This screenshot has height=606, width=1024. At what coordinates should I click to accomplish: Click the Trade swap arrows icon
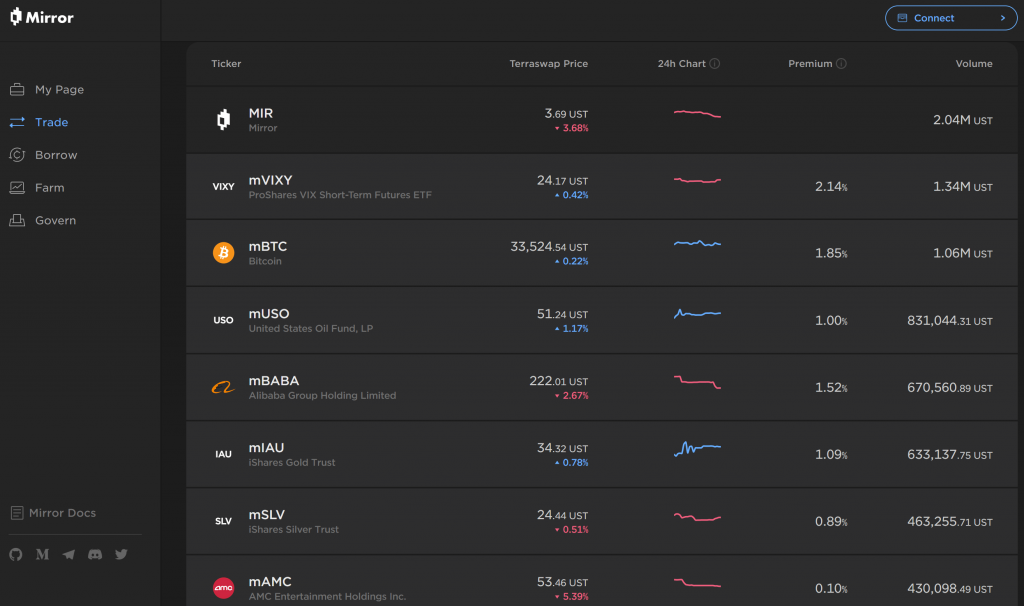[17, 122]
